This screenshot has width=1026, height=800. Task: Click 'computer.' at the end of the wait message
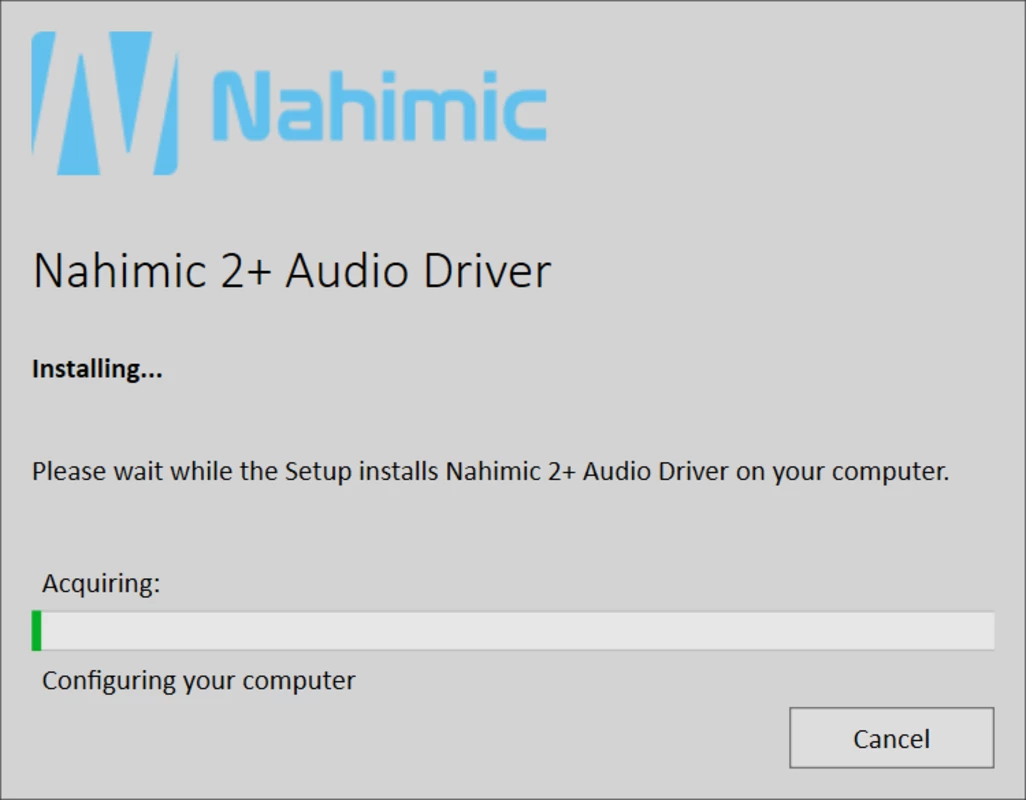pos(890,472)
